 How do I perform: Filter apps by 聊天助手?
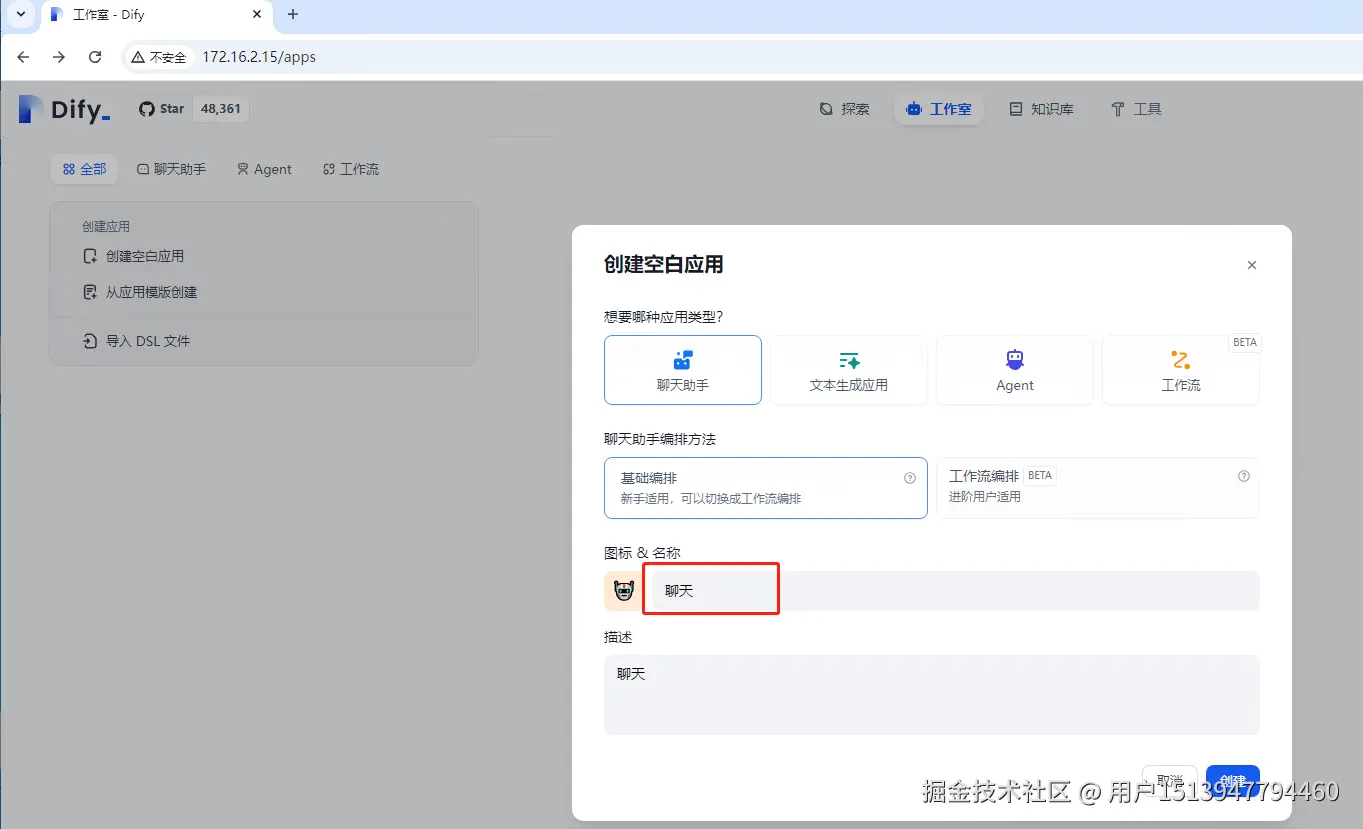[171, 169]
